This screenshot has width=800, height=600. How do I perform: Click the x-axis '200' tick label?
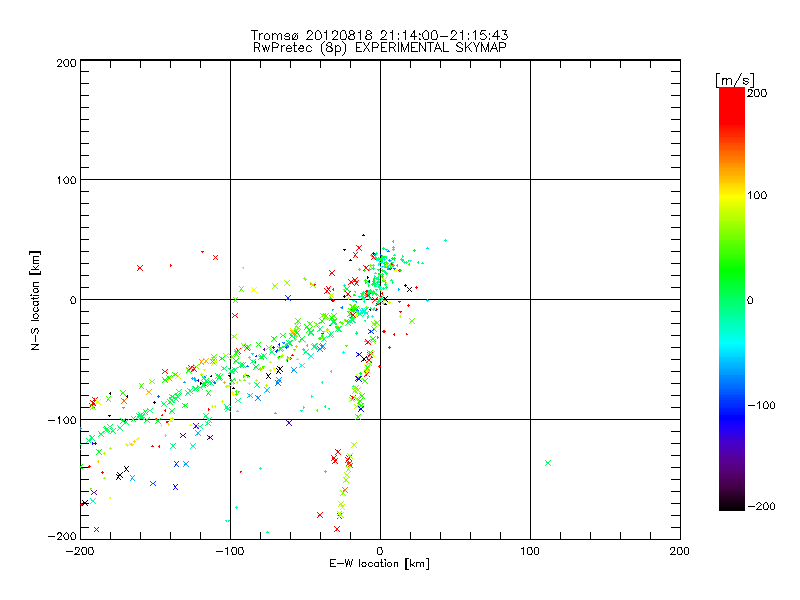tap(680, 551)
